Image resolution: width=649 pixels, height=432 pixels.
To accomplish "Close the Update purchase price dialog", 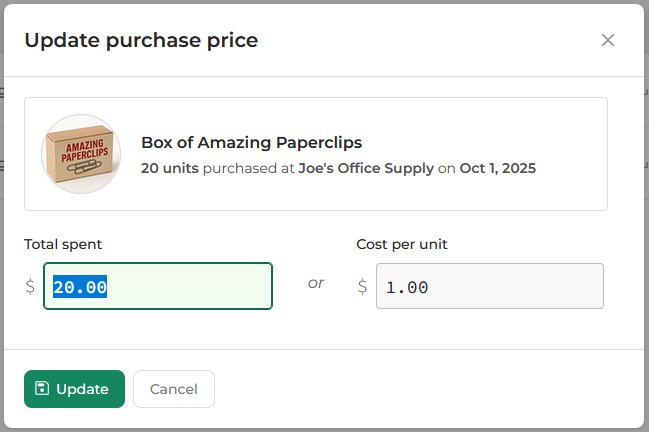I will [x=608, y=41].
